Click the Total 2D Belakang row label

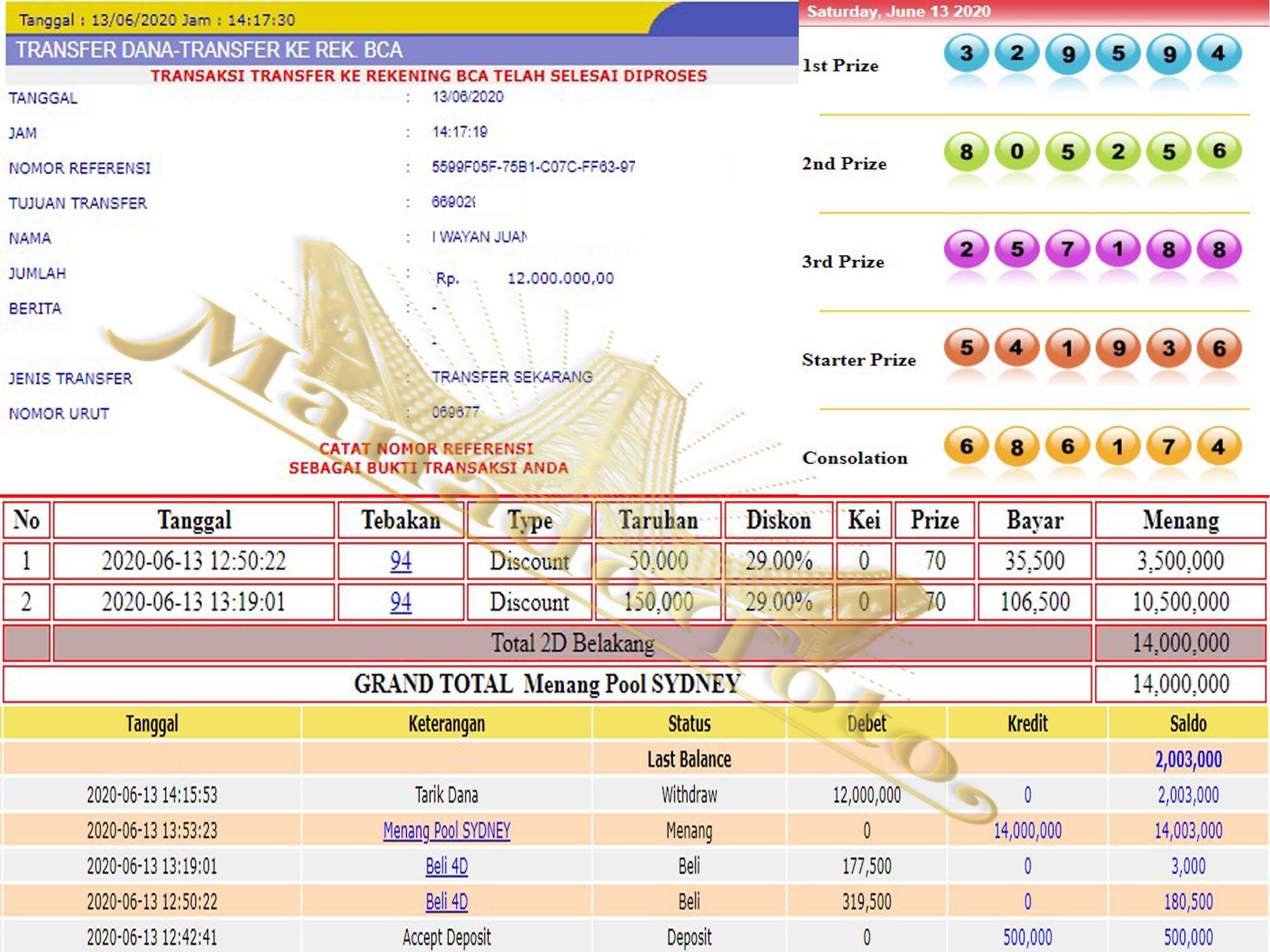coord(572,643)
